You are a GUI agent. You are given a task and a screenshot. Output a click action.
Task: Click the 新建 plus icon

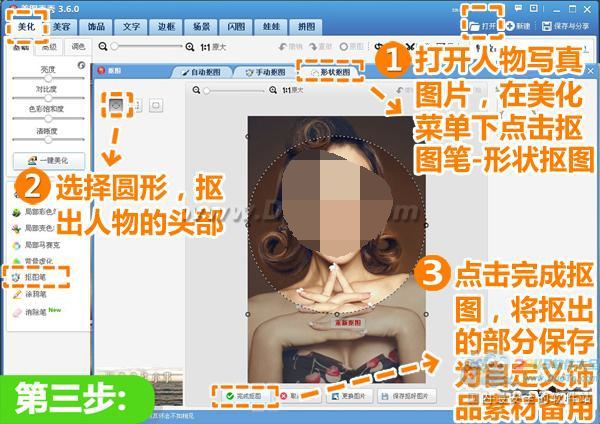(510, 26)
